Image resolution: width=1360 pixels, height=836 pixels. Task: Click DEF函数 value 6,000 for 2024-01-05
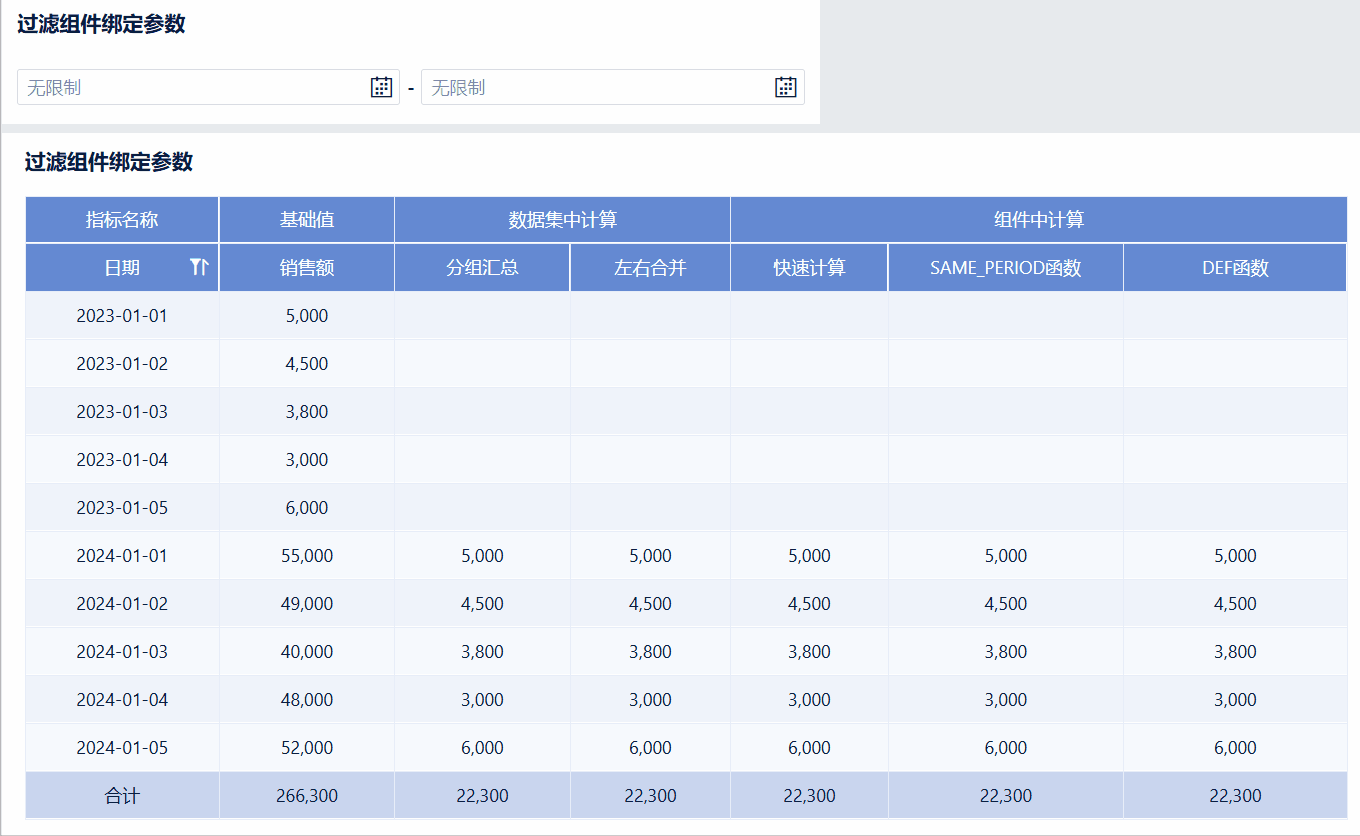1235,748
